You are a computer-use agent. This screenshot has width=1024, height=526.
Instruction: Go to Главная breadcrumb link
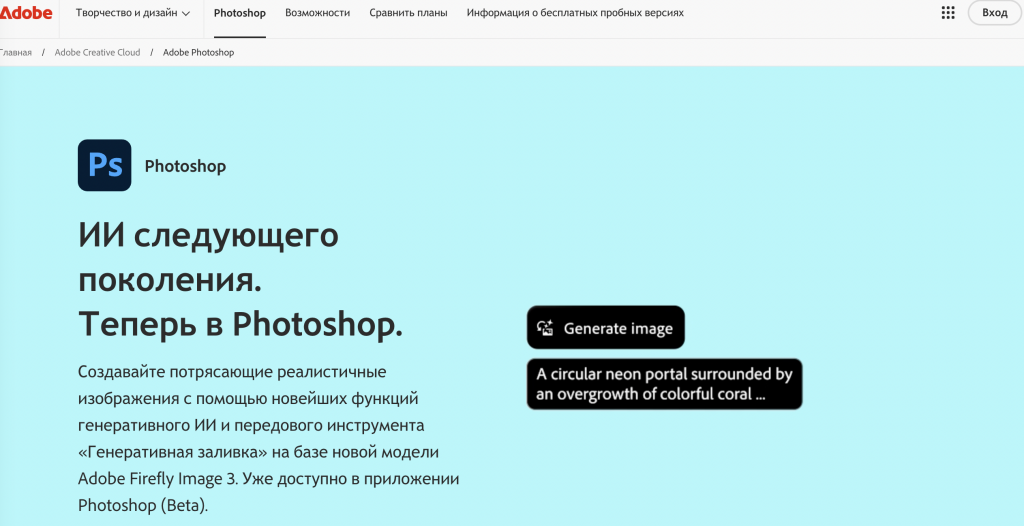[16, 52]
